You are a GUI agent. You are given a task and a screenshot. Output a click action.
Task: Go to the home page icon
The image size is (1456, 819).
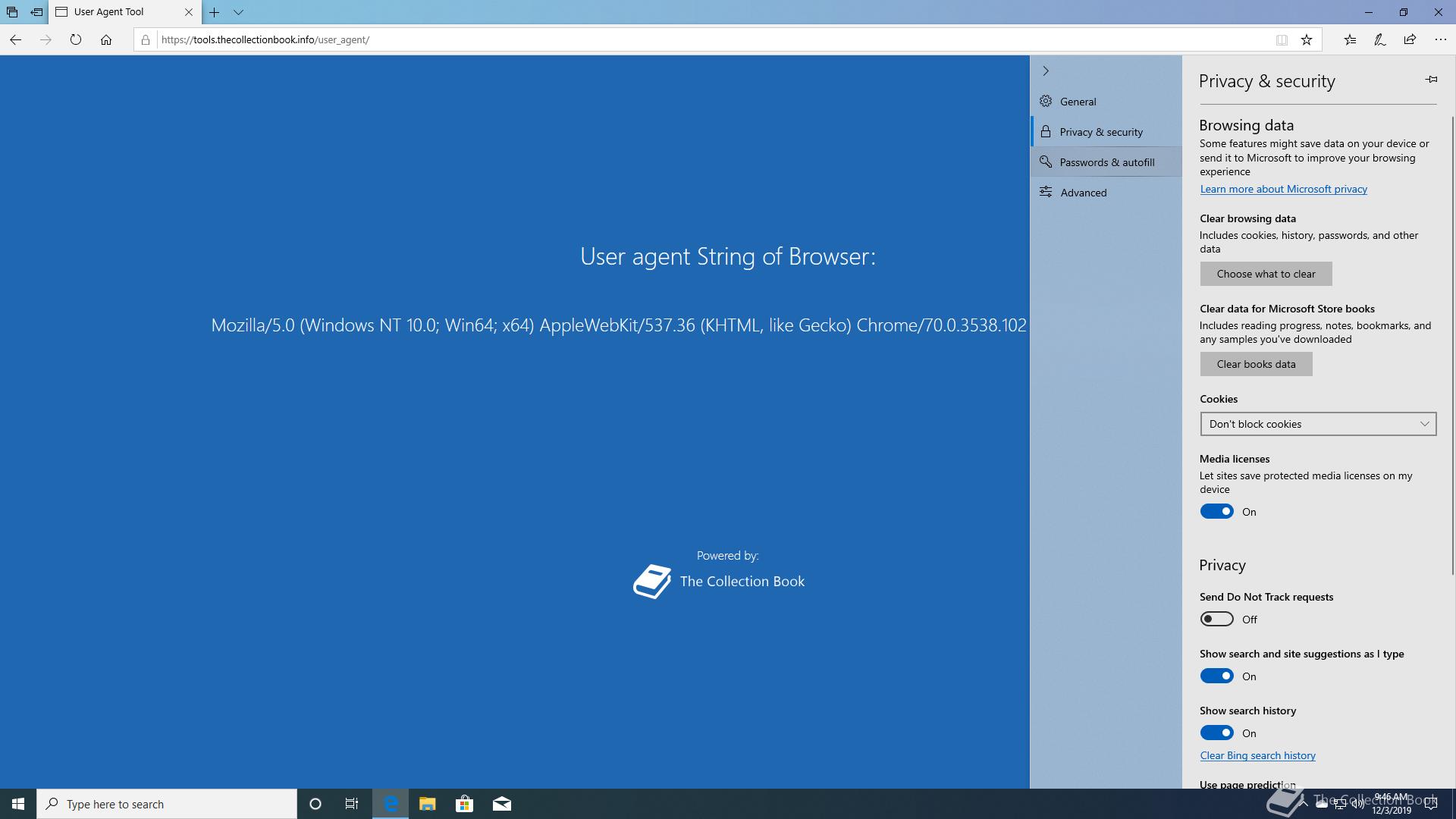106,39
